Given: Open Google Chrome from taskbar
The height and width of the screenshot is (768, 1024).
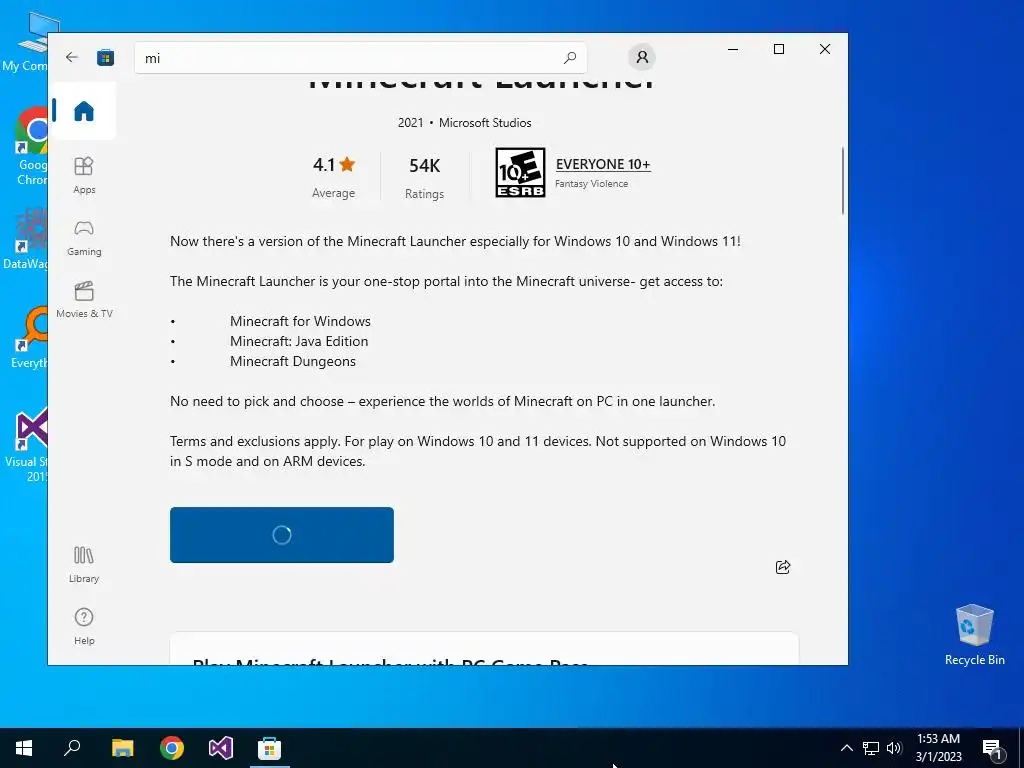Looking at the screenshot, I should pyautogui.click(x=172, y=748).
